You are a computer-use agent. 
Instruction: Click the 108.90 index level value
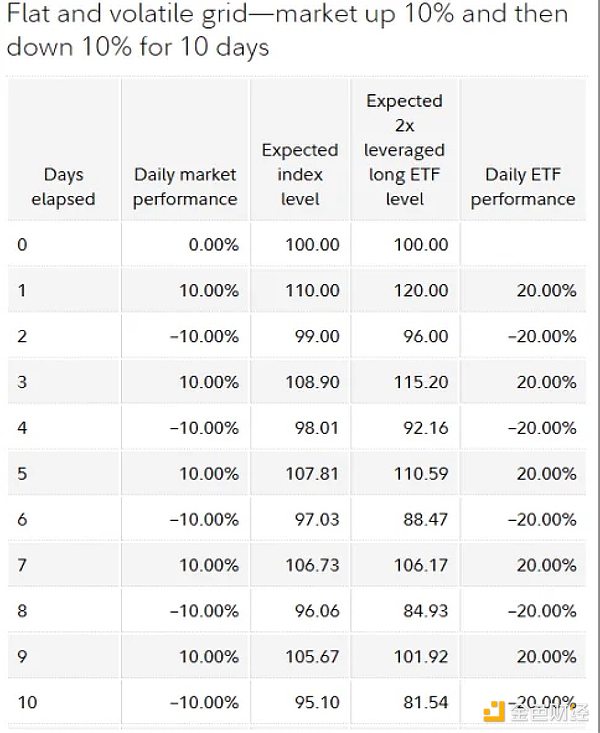(x=312, y=382)
